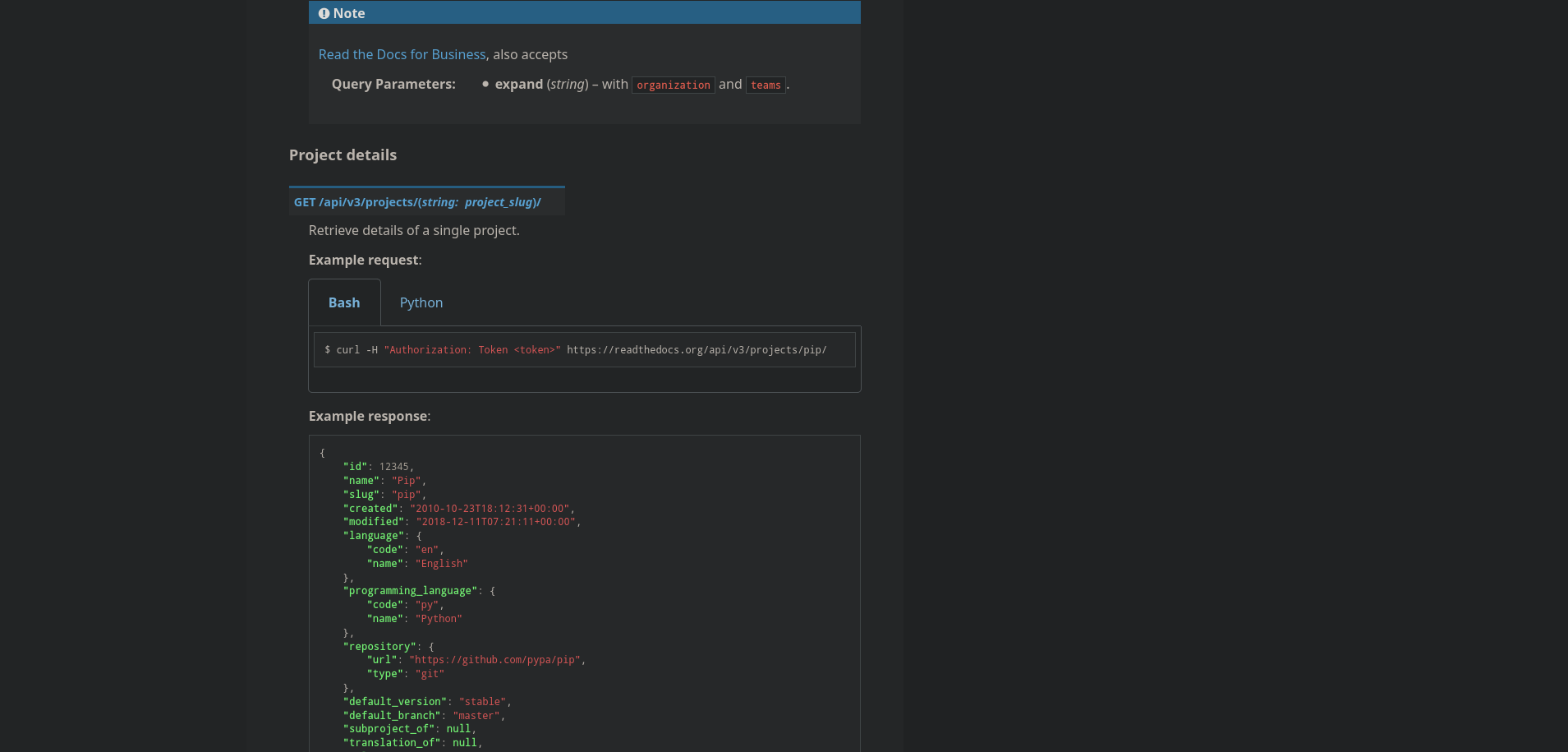Click the "default_branch": "master" line

pyautogui.click(x=425, y=716)
